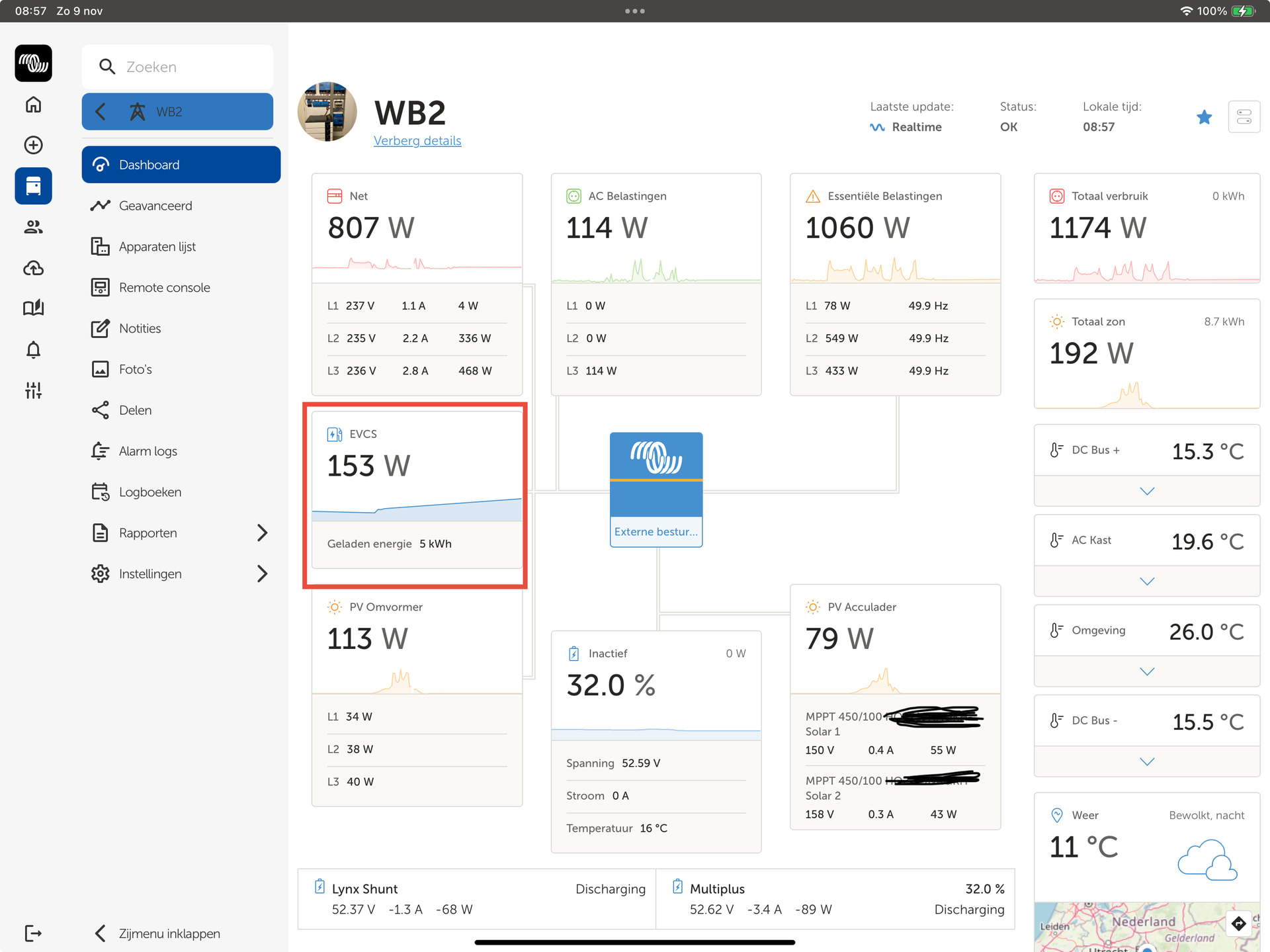Click the cloud upload icon
This screenshot has height=952, width=1270.
[x=34, y=268]
